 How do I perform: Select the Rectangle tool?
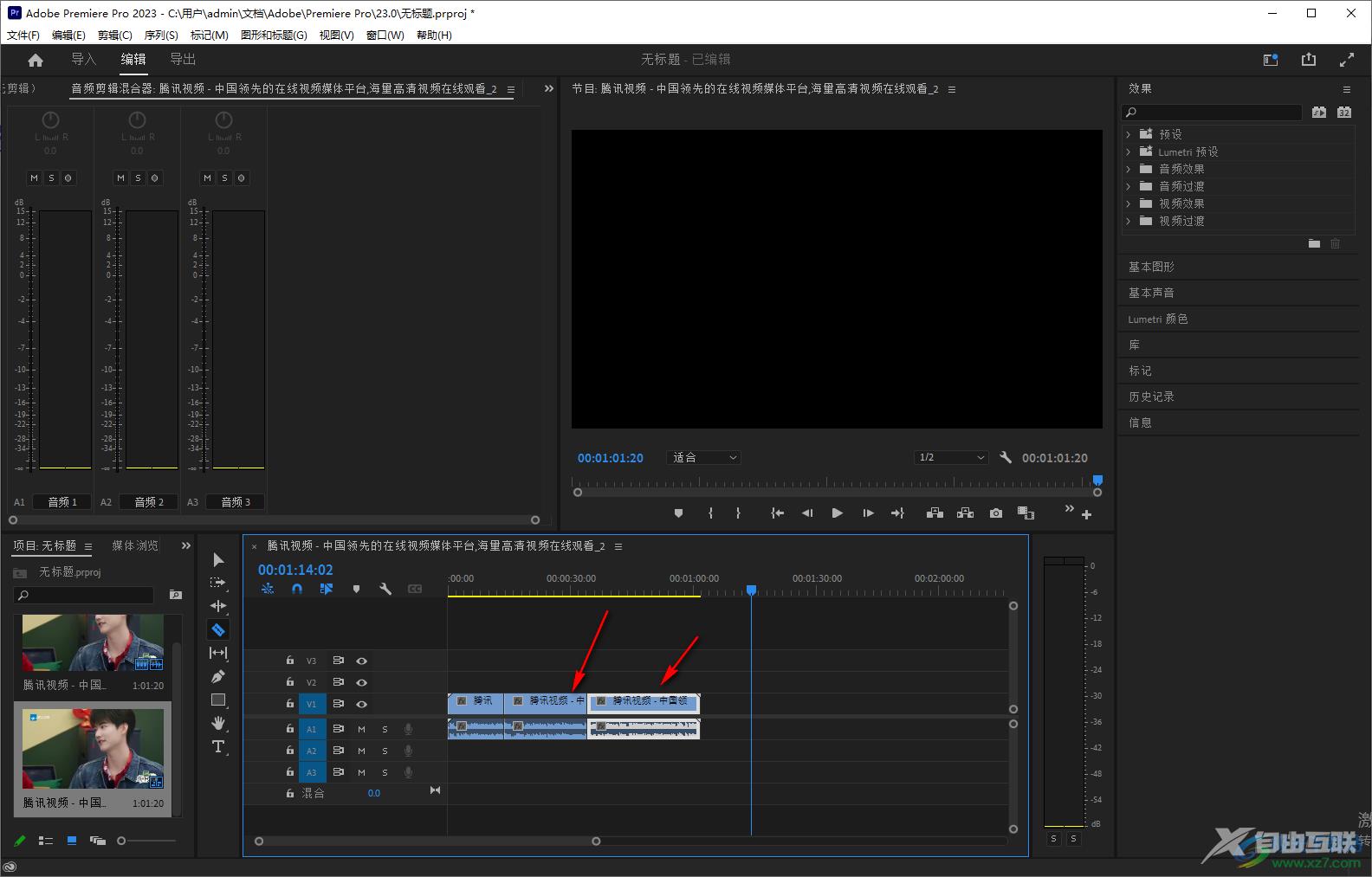click(218, 700)
